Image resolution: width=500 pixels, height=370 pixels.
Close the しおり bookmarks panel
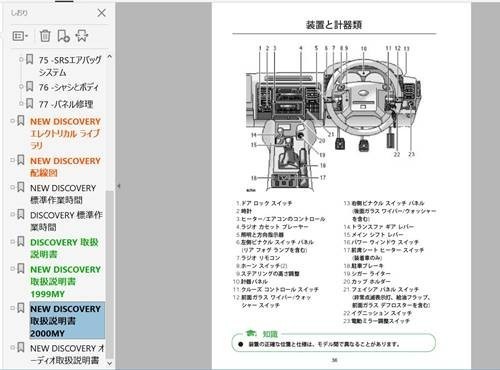tap(101, 13)
